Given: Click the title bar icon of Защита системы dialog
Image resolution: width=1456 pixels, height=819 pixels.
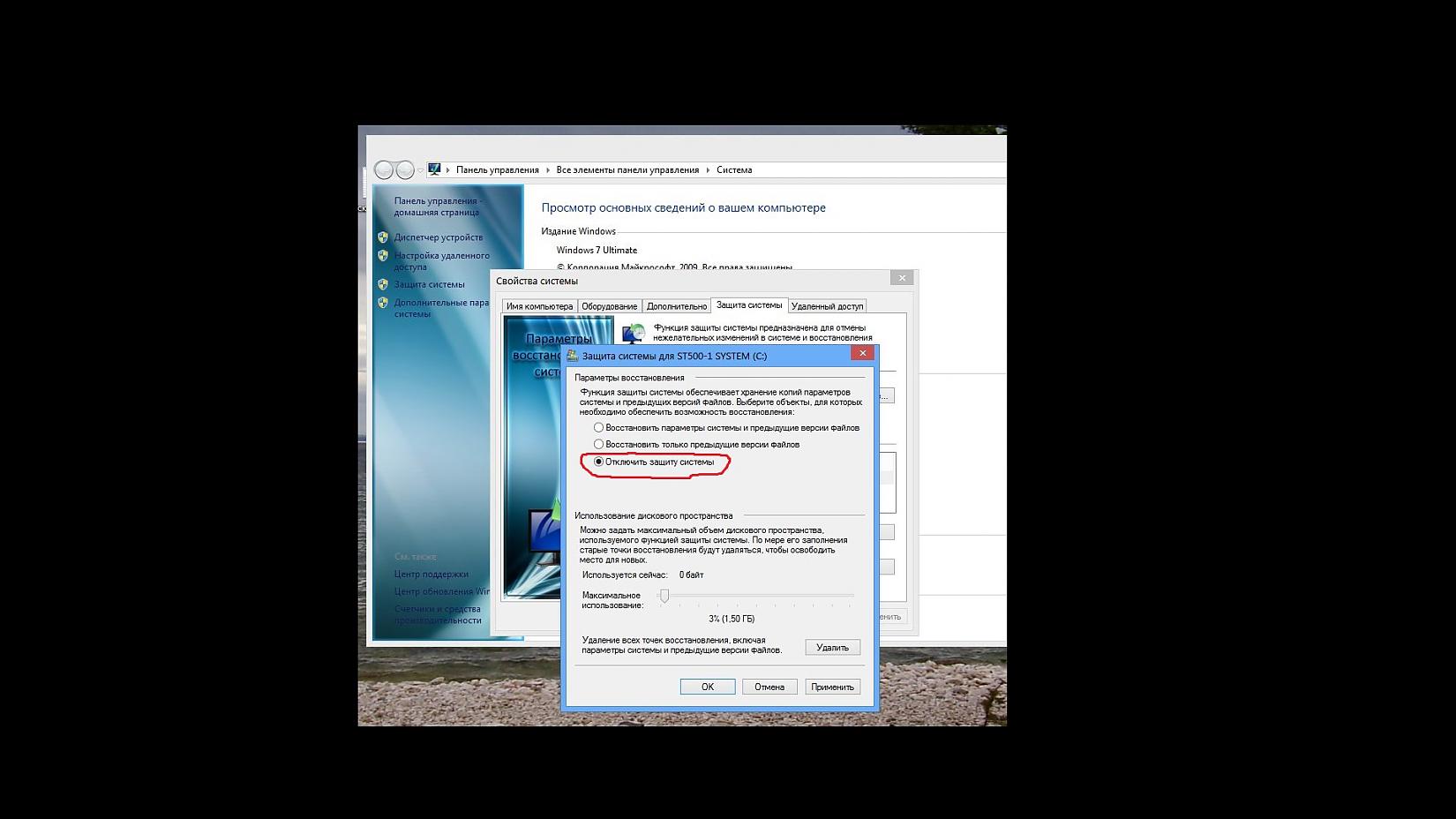Looking at the screenshot, I should pos(573,356).
